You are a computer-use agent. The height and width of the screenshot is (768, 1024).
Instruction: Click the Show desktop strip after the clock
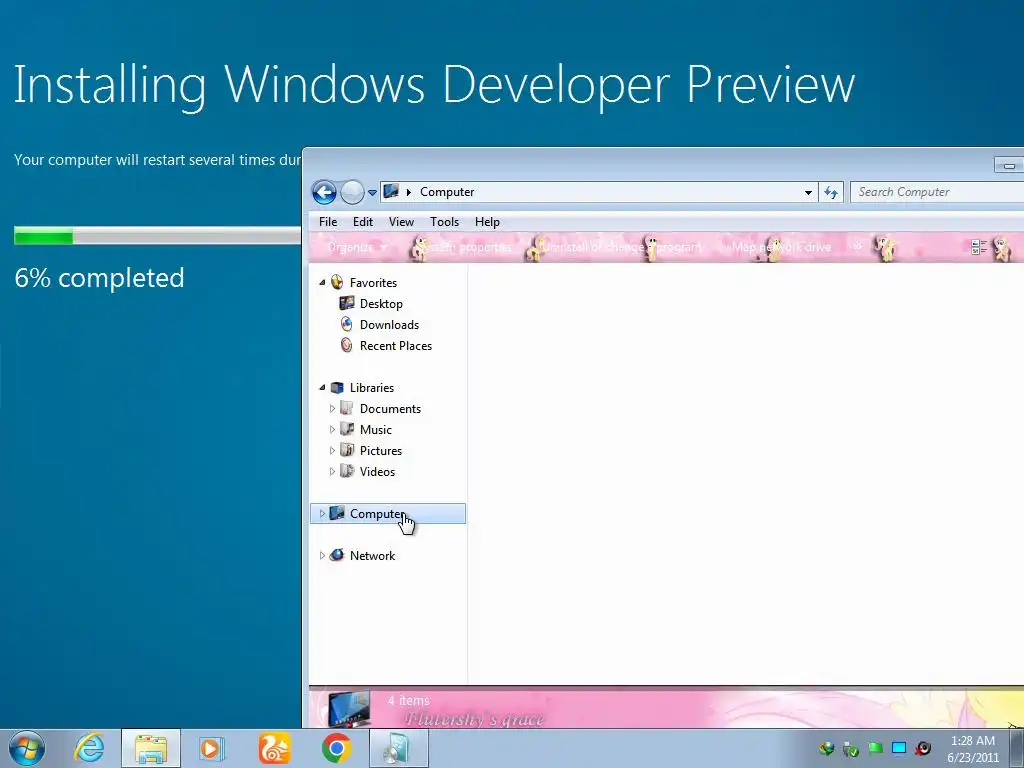pyautogui.click(x=1016, y=748)
